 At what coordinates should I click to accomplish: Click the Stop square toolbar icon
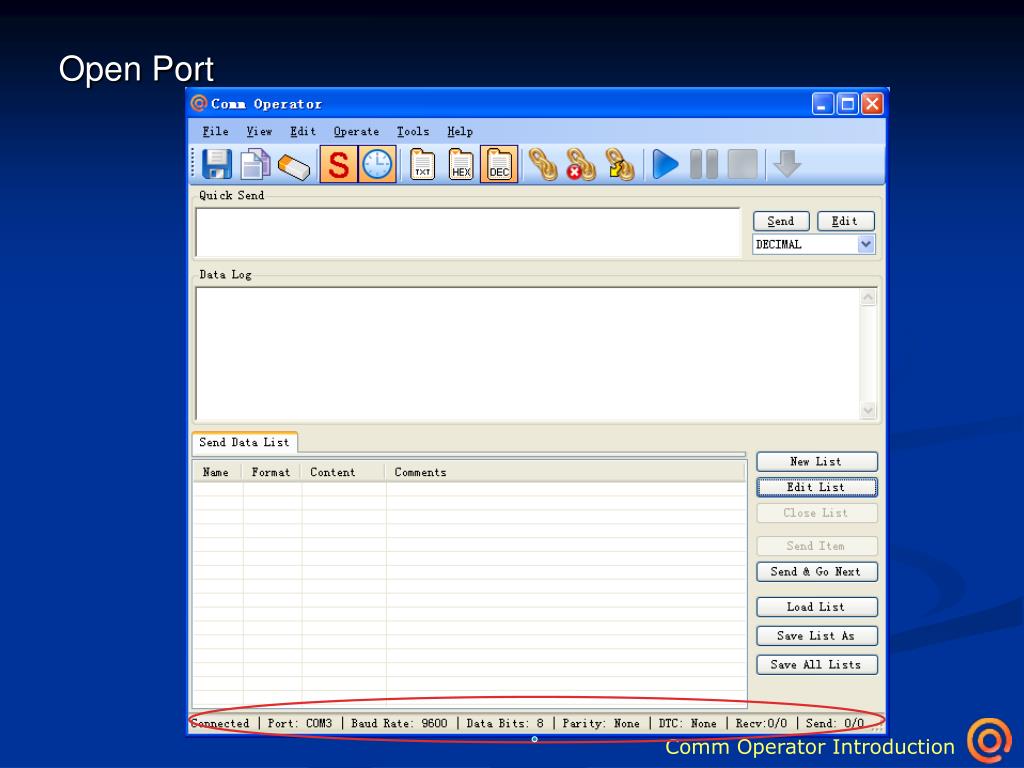point(743,164)
